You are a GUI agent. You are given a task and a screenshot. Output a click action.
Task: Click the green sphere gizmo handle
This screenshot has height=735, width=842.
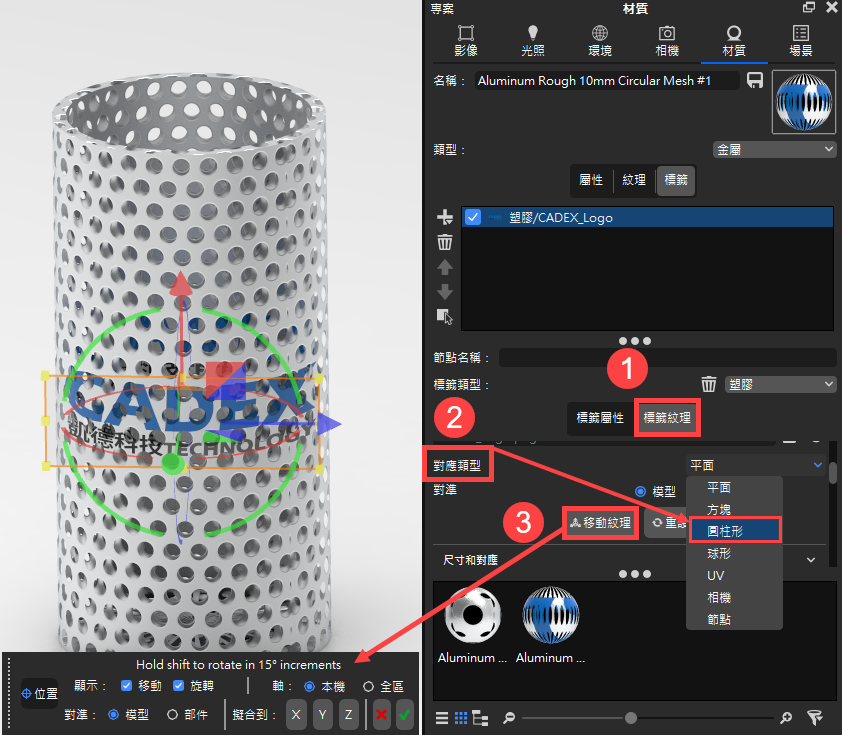click(172, 464)
